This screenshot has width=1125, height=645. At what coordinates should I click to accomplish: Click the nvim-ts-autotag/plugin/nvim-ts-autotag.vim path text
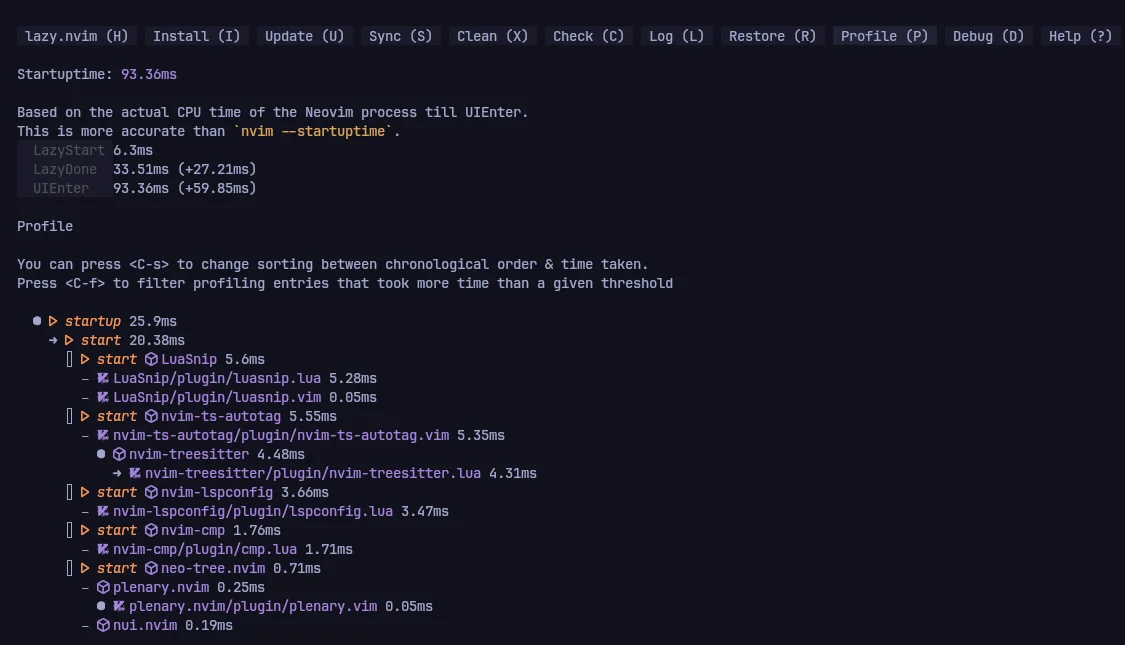pos(281,435)
